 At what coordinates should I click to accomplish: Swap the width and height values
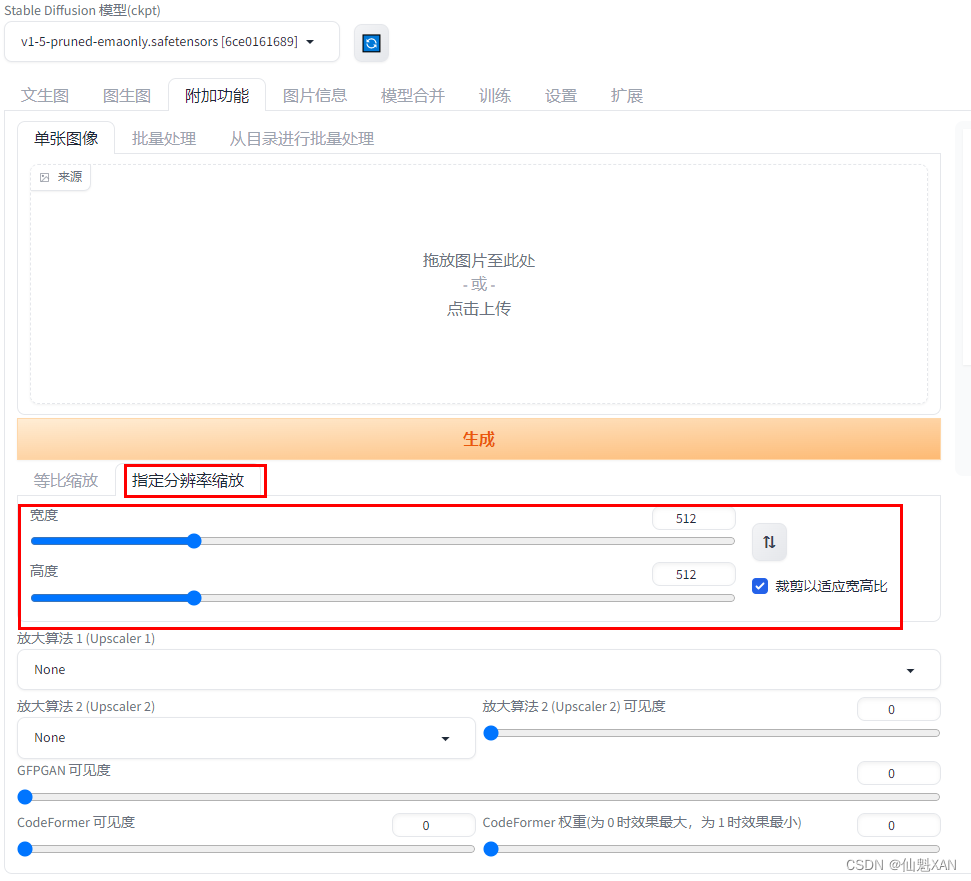(768, 541)
